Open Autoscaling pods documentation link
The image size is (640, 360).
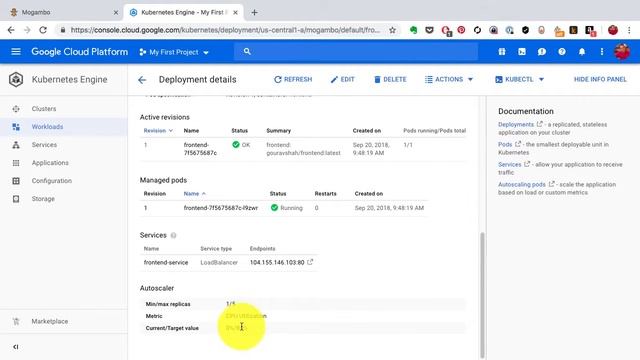[521, 184]
